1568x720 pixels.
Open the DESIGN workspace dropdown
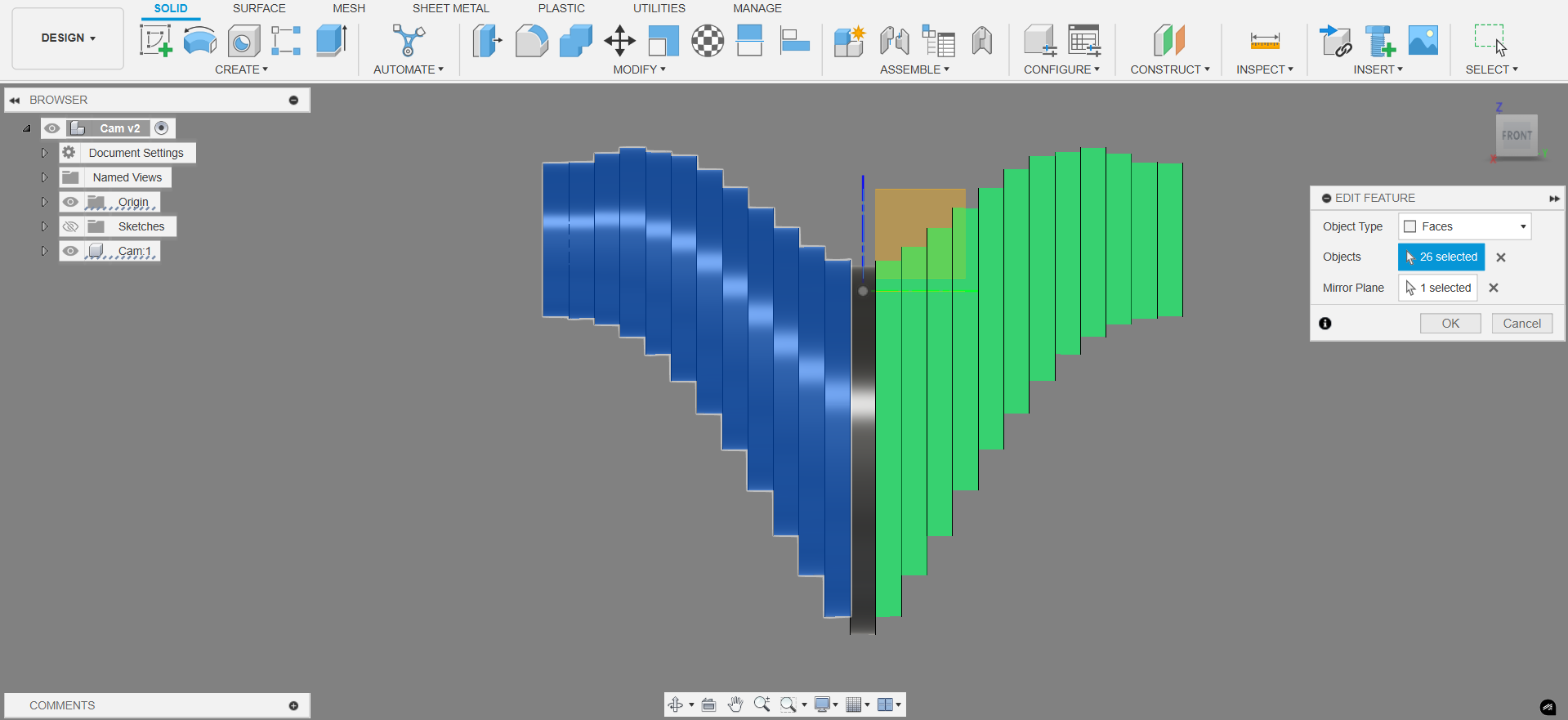pyautogui.click(x=68, y=38)
